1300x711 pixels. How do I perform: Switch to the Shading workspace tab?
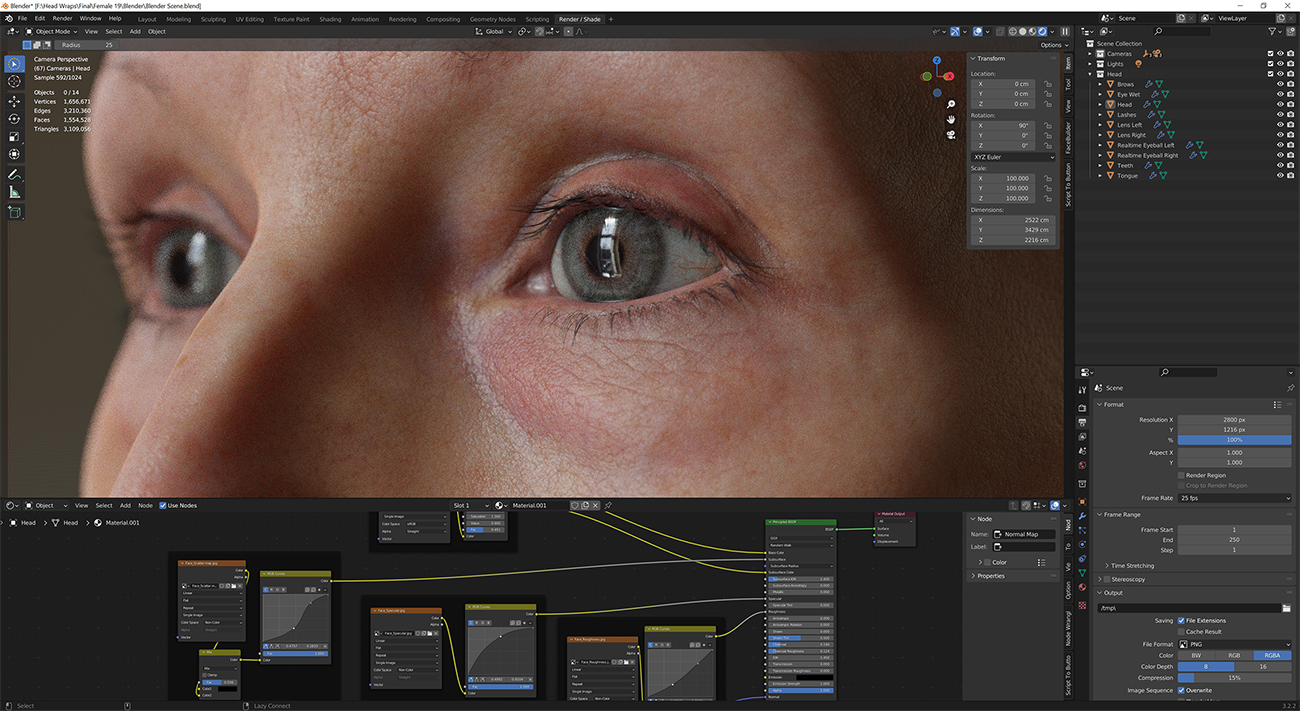(x=331, y=18)
